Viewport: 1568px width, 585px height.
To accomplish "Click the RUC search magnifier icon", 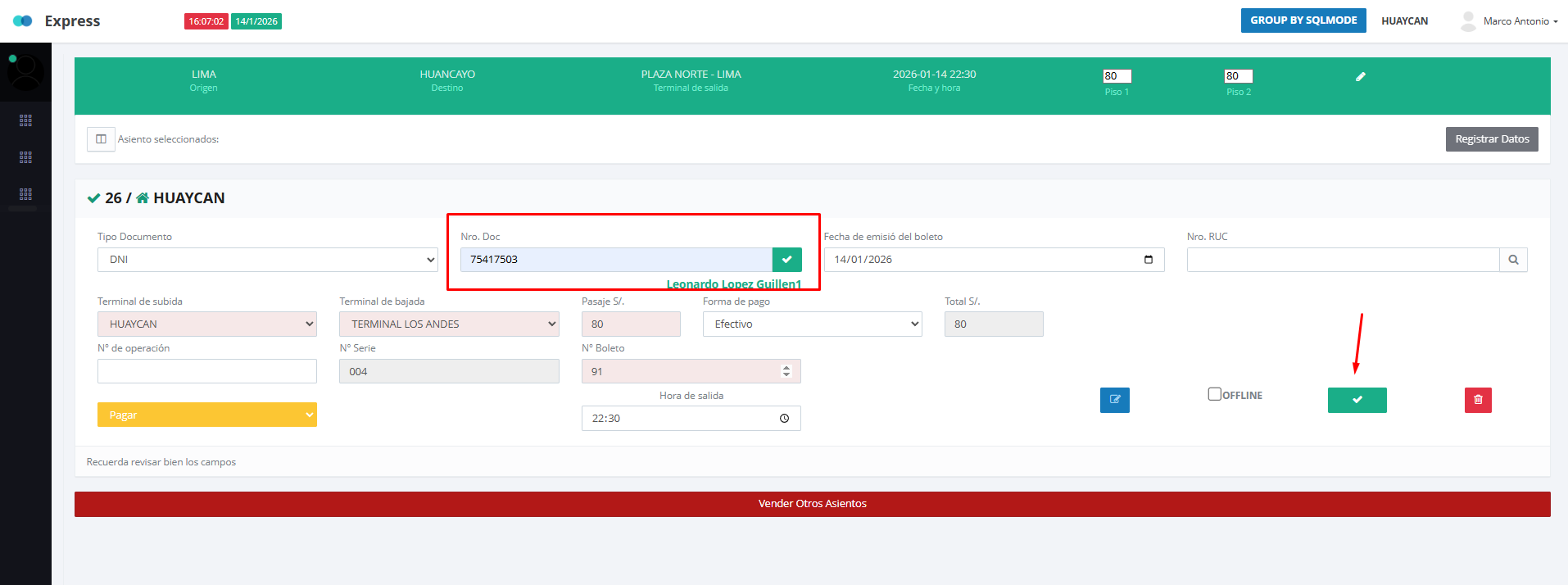I will pos(1513,260).
